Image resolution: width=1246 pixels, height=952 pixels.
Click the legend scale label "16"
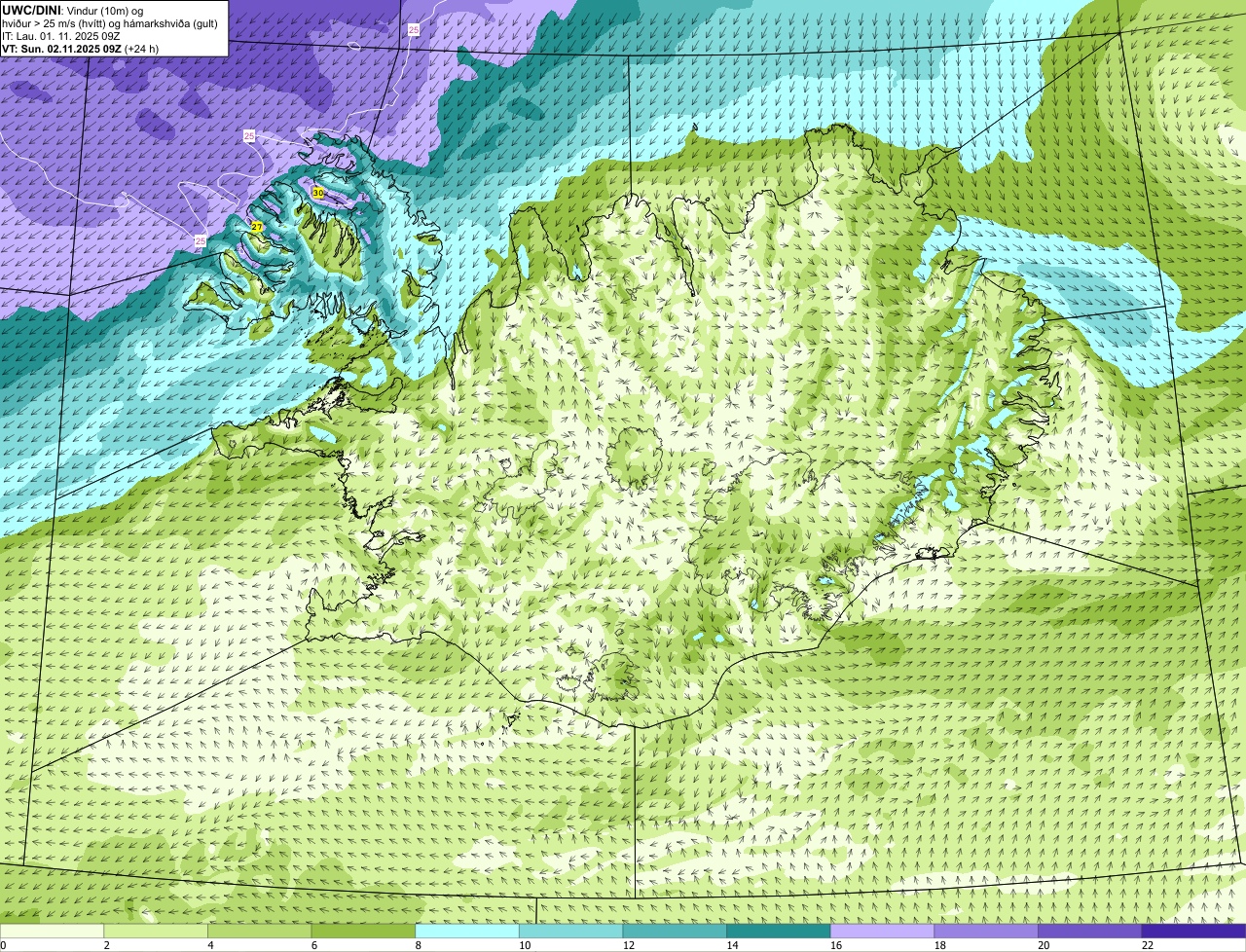pos(836,945)
